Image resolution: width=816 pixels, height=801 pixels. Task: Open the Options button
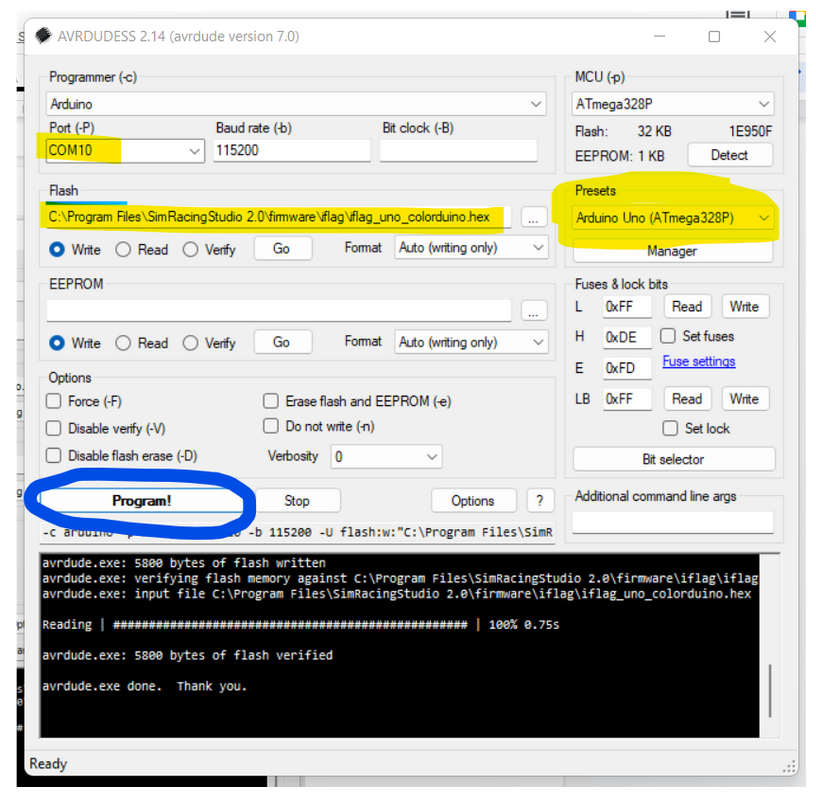click(473, 501)
